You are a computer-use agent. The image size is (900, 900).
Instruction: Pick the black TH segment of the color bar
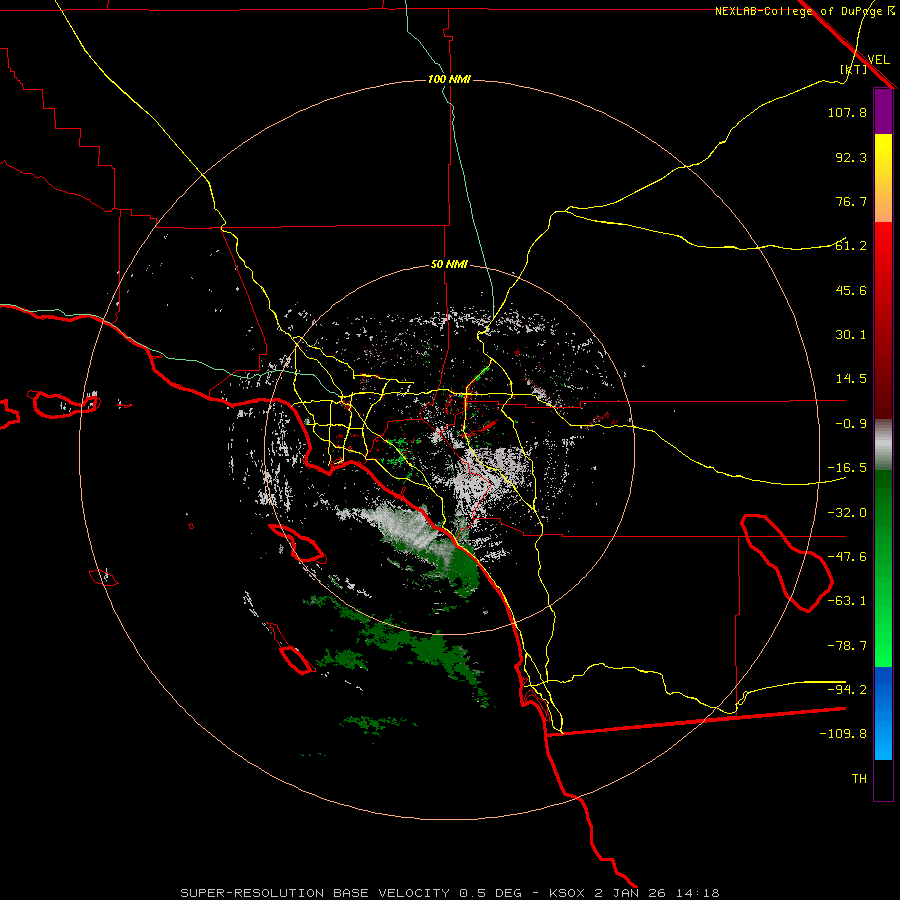883,779
